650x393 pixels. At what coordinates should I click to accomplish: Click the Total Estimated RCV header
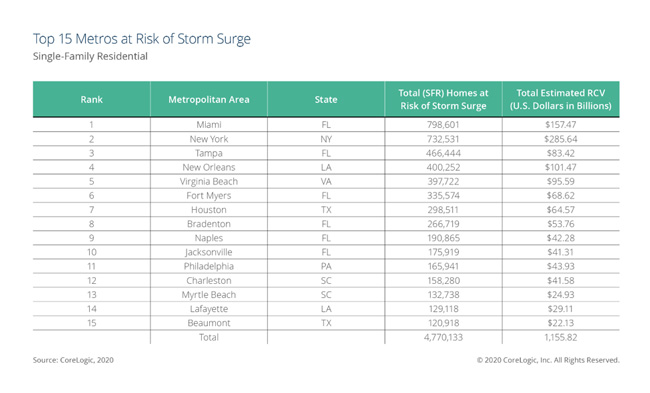pos(561,99)
